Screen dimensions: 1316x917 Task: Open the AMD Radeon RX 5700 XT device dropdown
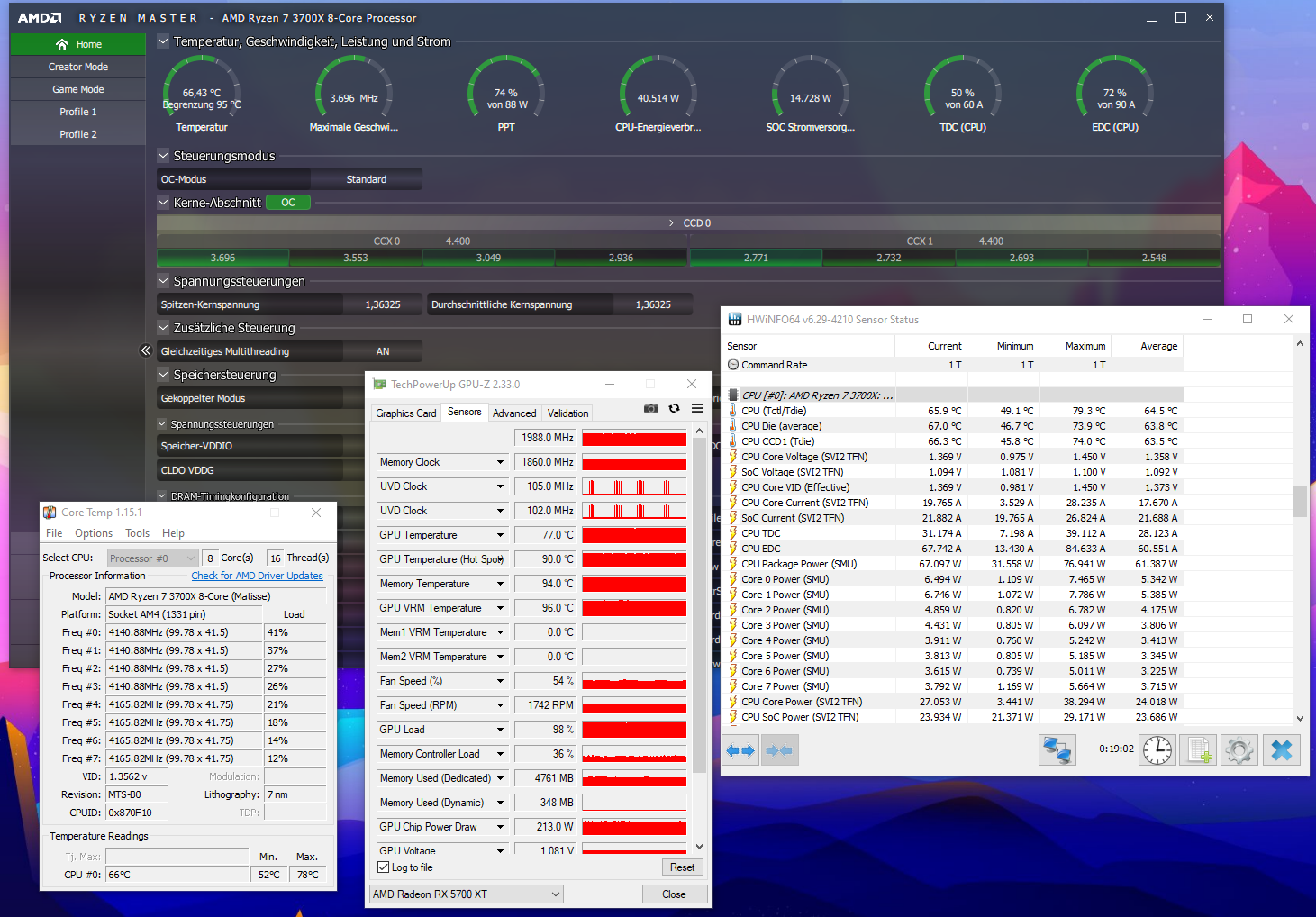point(467,894)
